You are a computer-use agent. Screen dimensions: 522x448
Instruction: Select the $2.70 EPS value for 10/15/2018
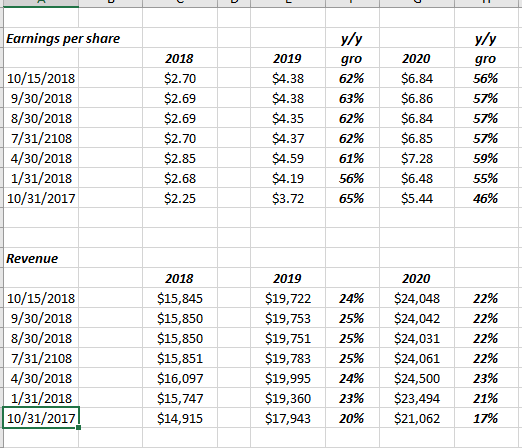(x=180, y=78)
